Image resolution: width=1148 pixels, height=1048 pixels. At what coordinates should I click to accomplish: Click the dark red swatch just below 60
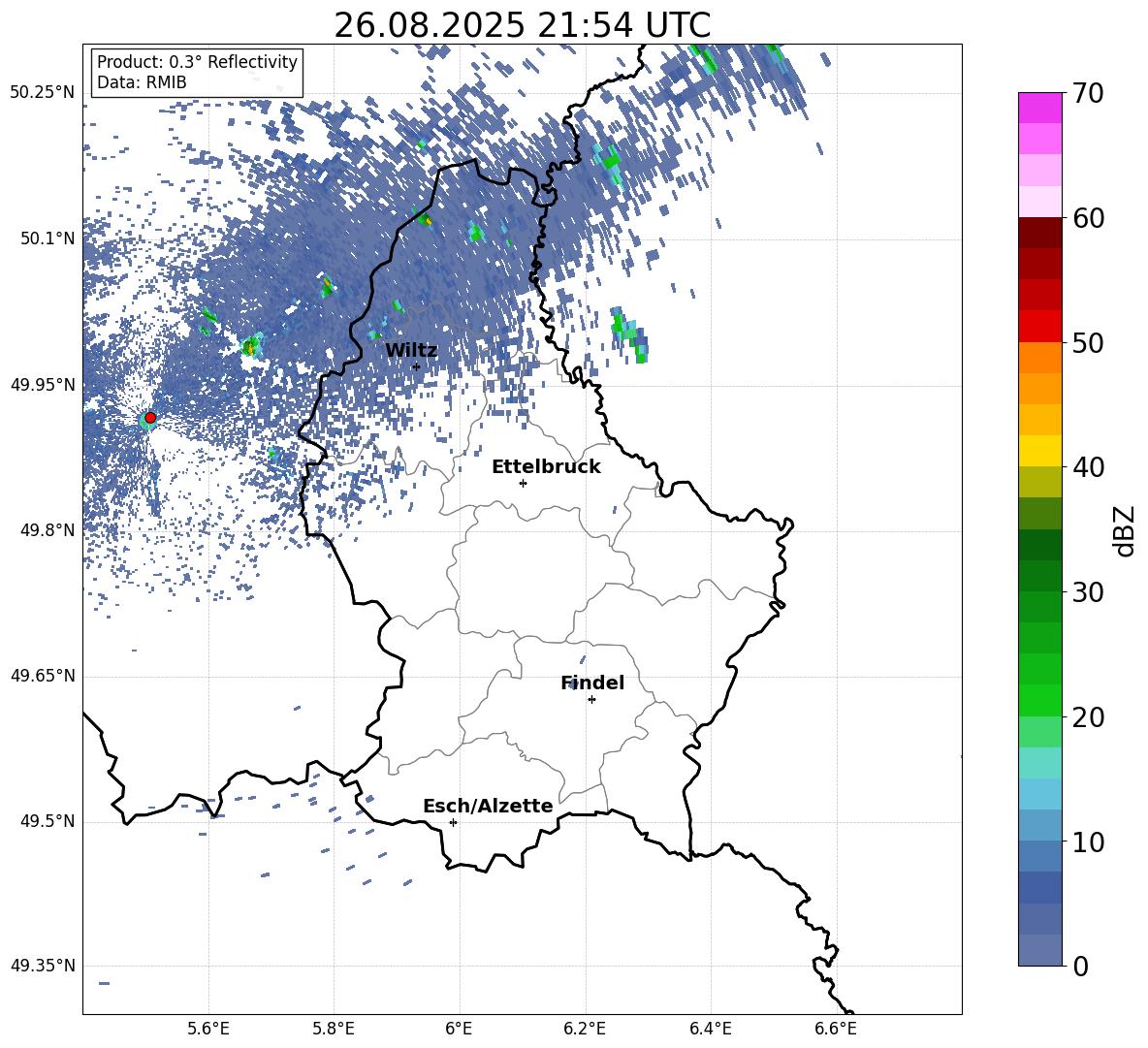click(1040, 233)
